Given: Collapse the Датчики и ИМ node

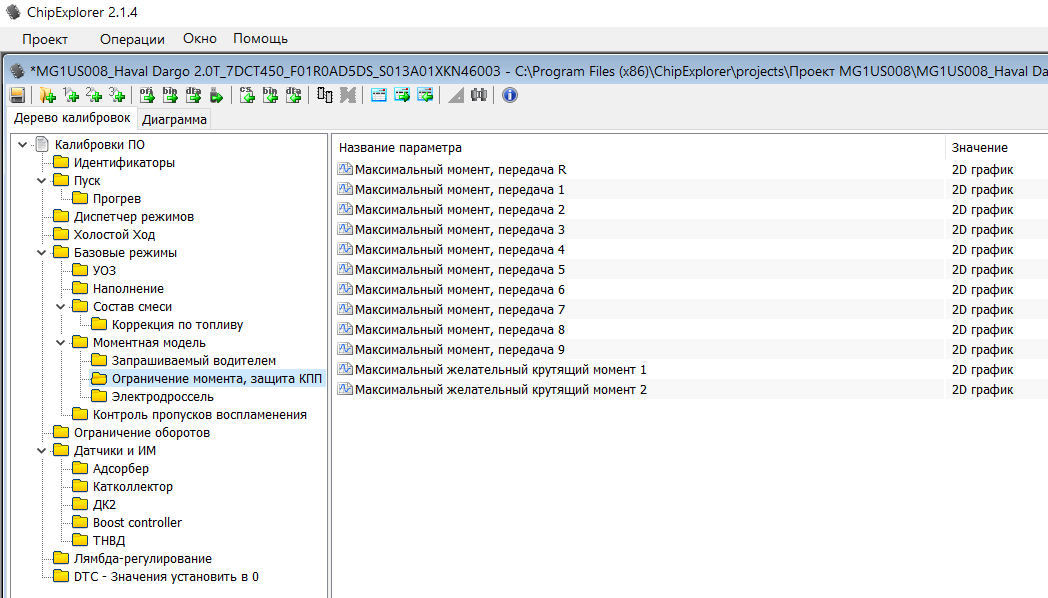Looking at the screenshot, I should (41, 451).
